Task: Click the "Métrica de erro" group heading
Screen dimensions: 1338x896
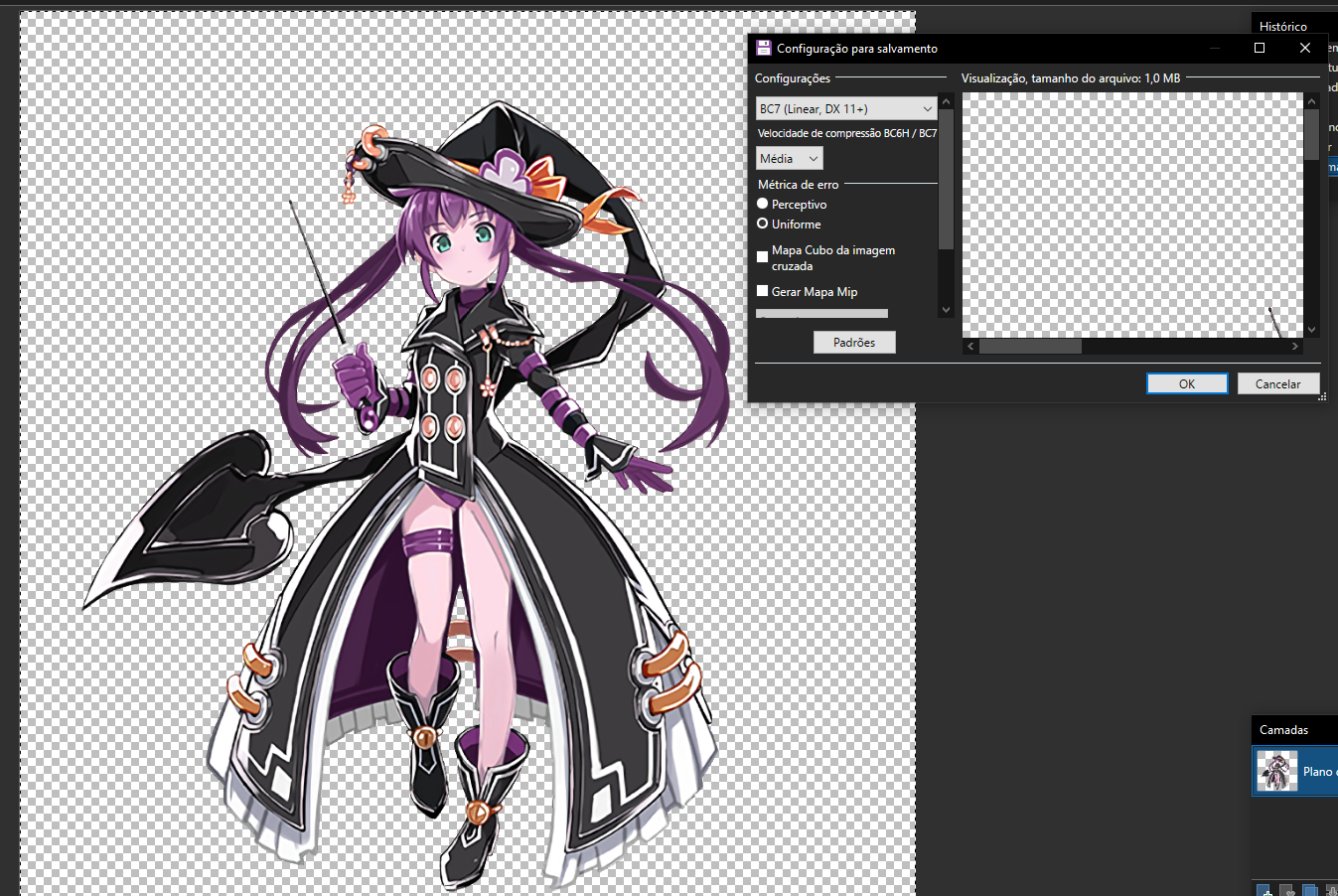Action: click(799, 185)
